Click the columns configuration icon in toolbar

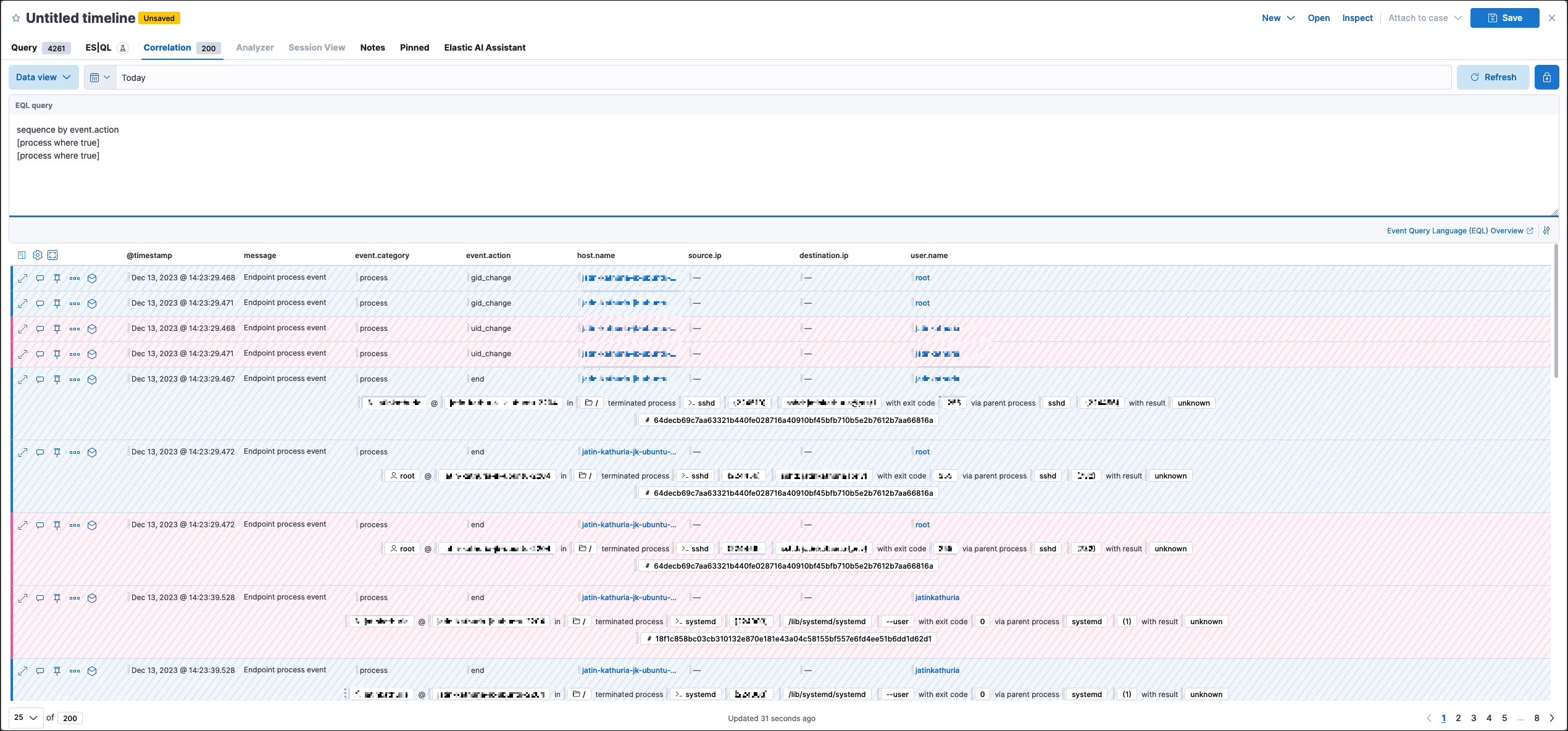point(22,255)
